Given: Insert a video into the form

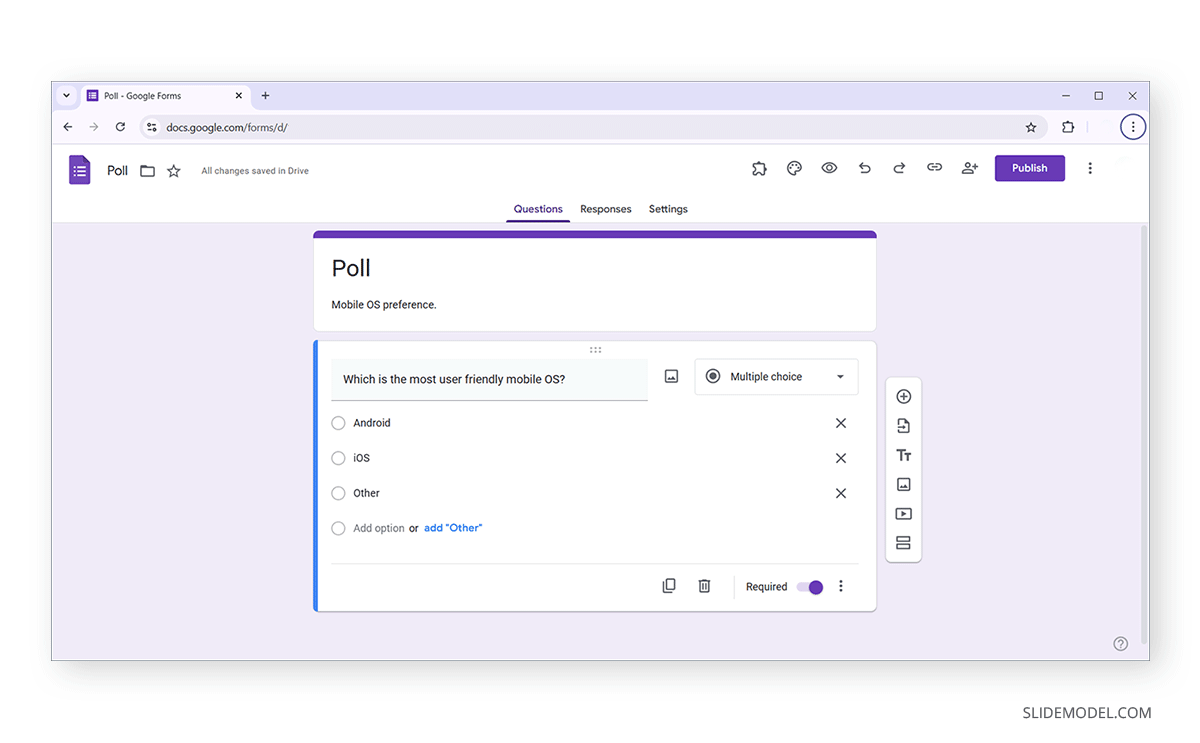Looking at the screenshot, I should coord(903,513).
